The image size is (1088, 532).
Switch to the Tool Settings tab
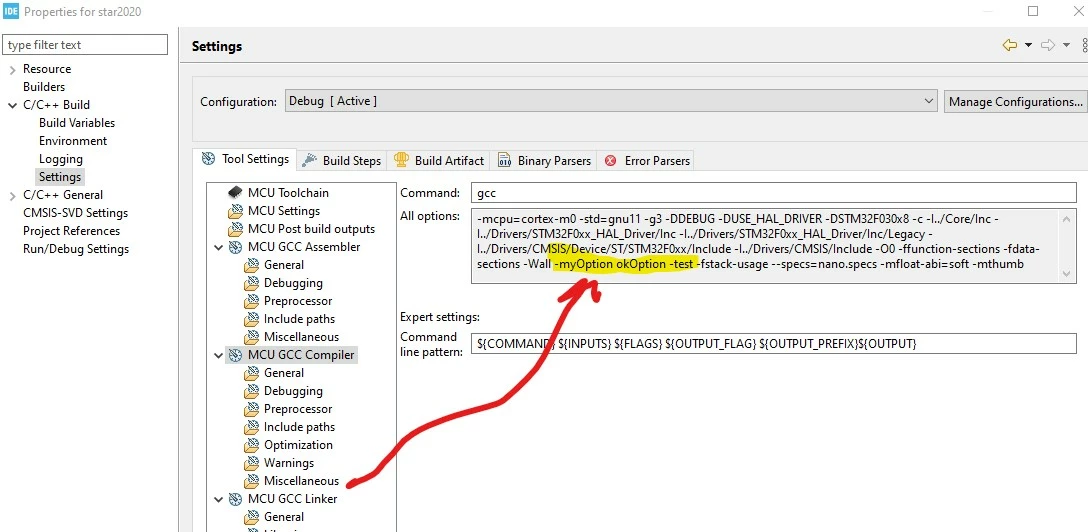(246, 159)
